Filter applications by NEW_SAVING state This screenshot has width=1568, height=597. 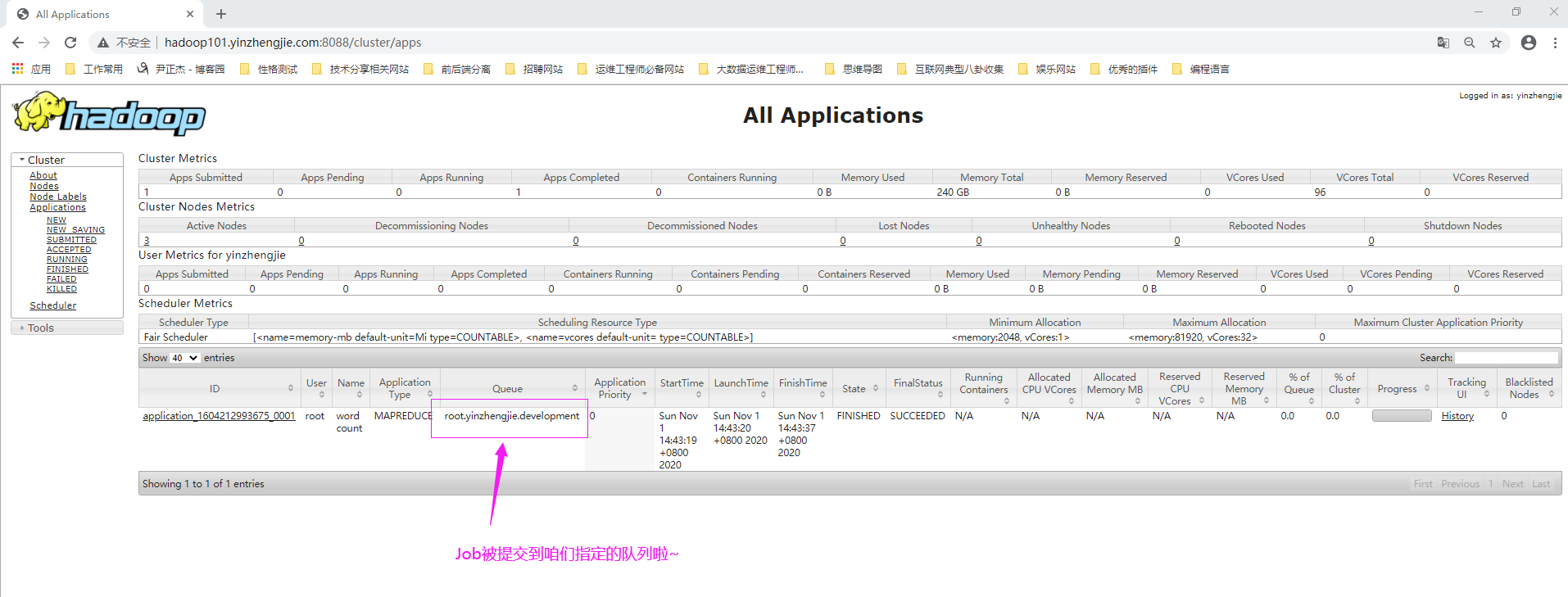pos(75,230)
